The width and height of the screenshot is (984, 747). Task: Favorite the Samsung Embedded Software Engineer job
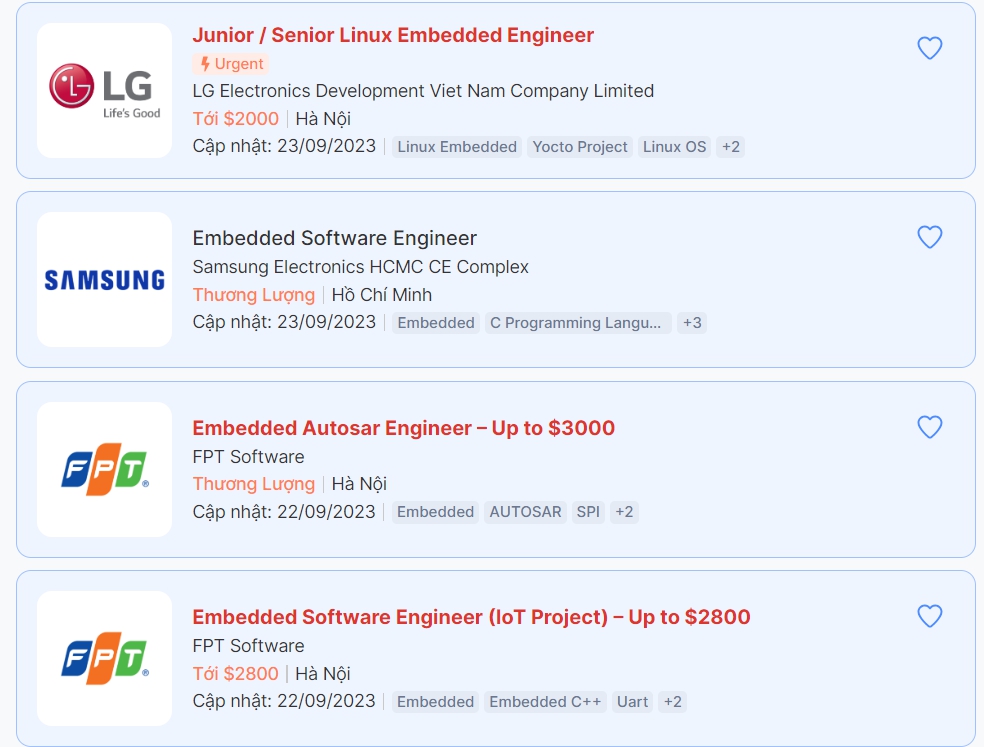[930, 237]
